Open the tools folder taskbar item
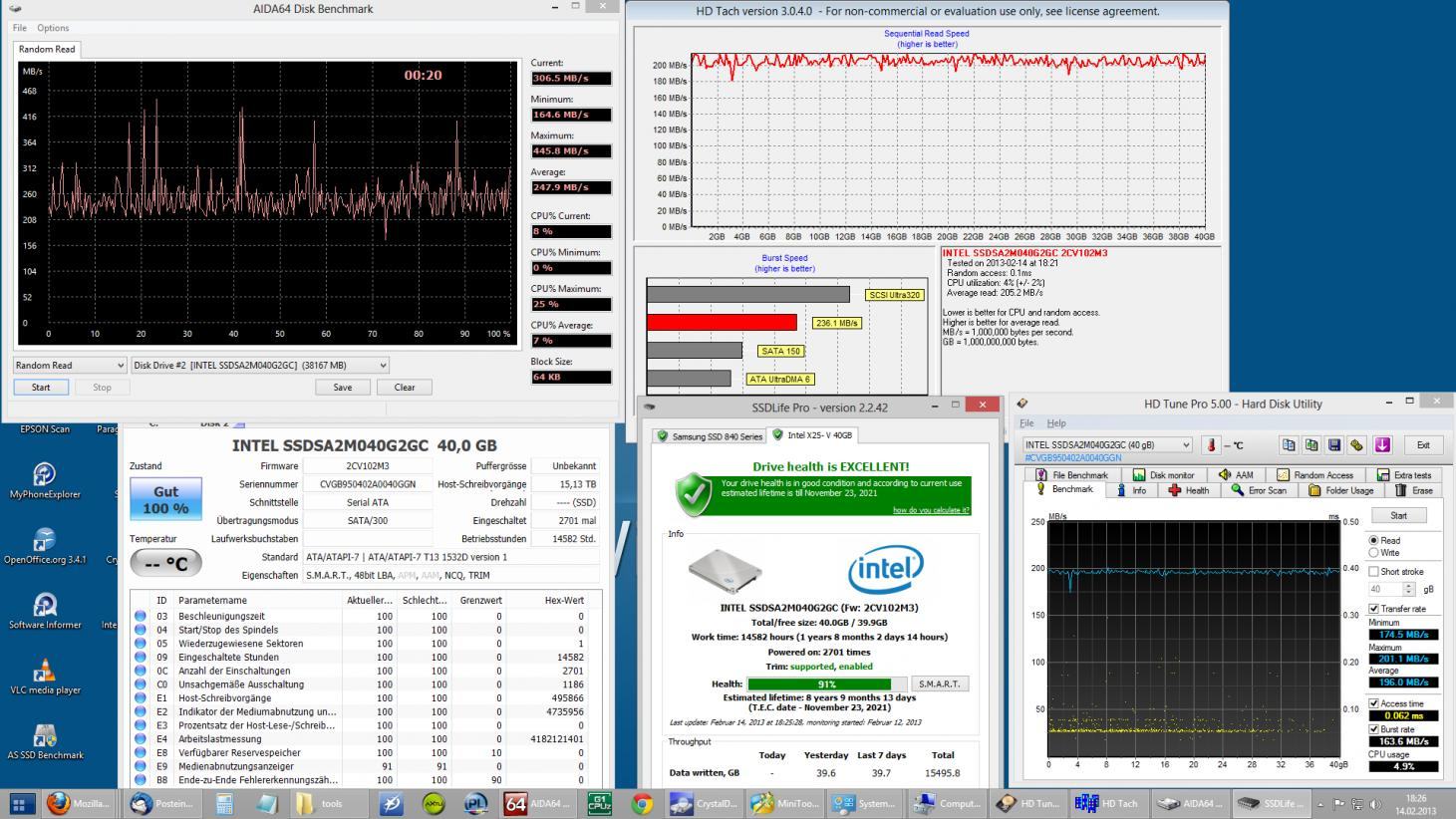Screen dimensions: 1456x819 (x=330, y=803)
